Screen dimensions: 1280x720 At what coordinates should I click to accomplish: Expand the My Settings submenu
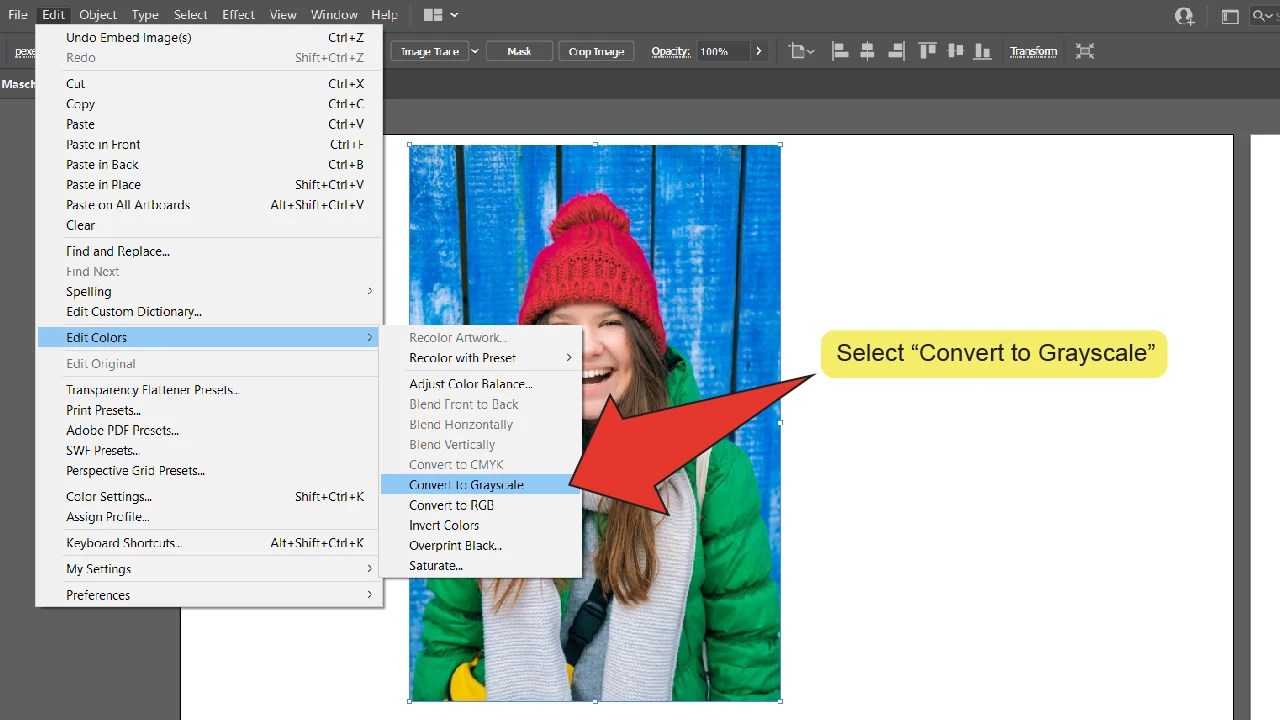98,568
